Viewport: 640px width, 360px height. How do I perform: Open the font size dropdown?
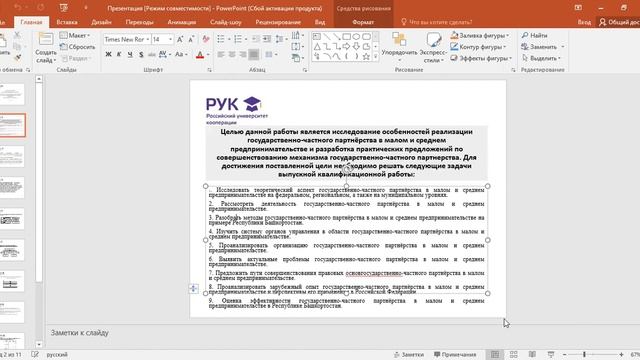pyautogui.click(x=171, y=39)
